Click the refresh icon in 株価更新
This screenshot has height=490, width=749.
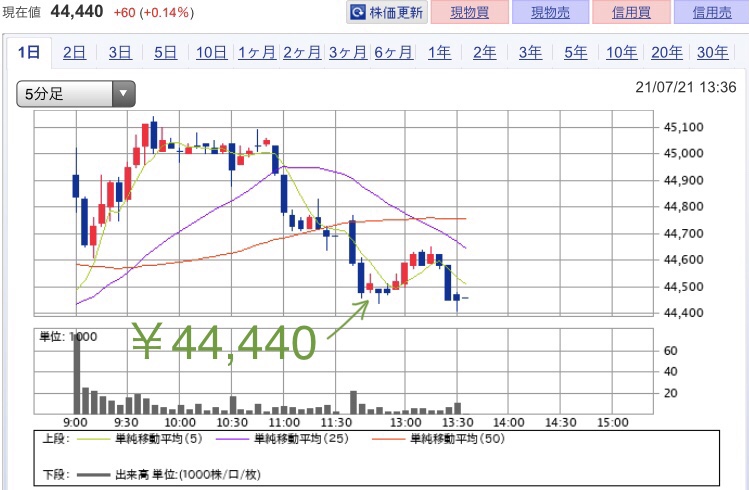pos(358,12)
